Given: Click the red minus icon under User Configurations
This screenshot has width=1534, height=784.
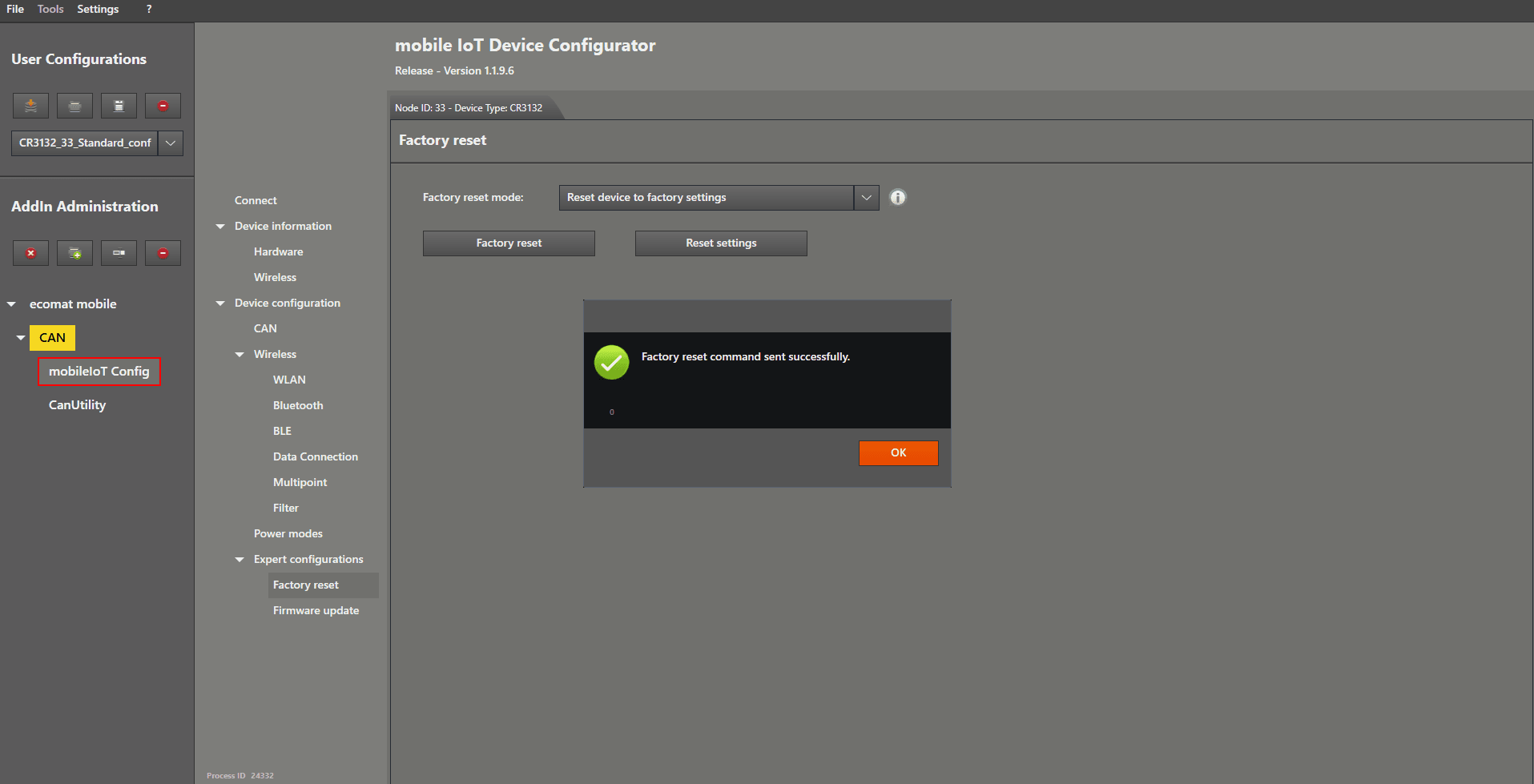Looking at the screenshot, I should click(163, 106).
